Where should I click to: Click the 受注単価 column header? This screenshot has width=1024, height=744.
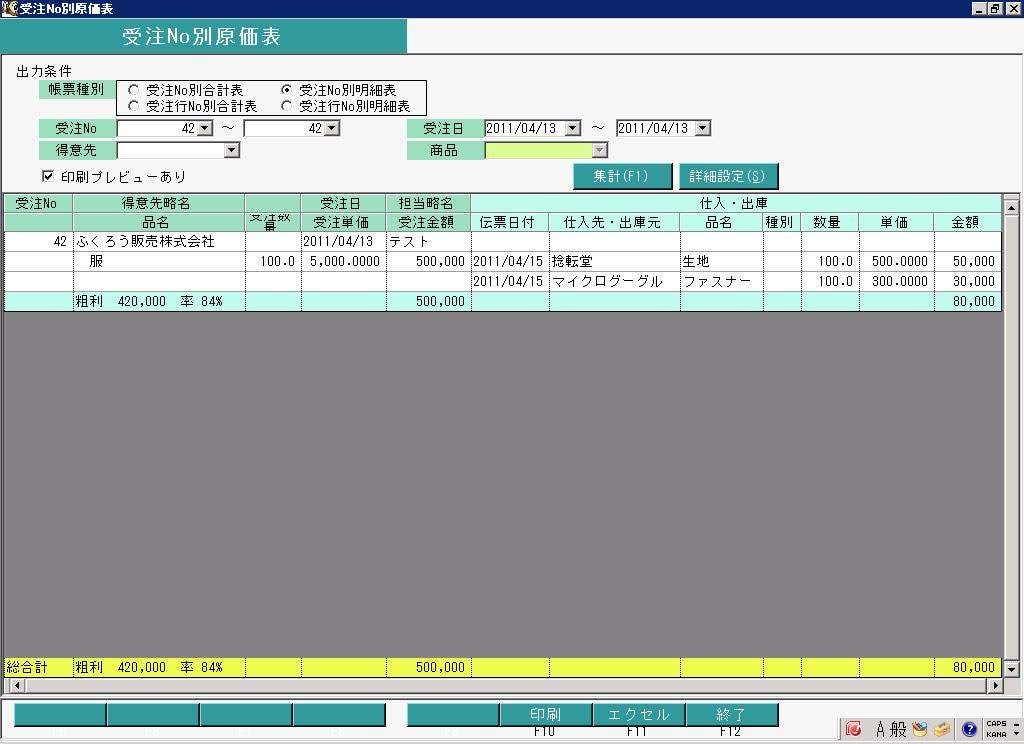[x=344, y=222]
